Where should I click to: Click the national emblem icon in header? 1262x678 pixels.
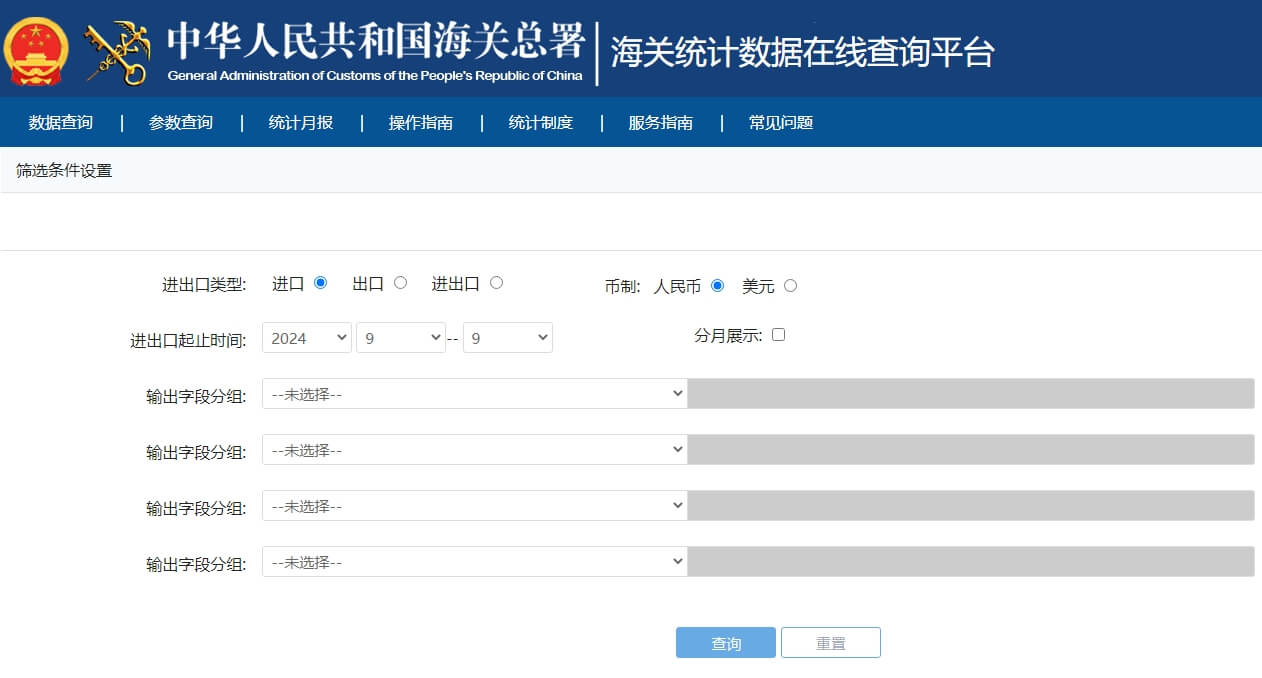(36, 50)
